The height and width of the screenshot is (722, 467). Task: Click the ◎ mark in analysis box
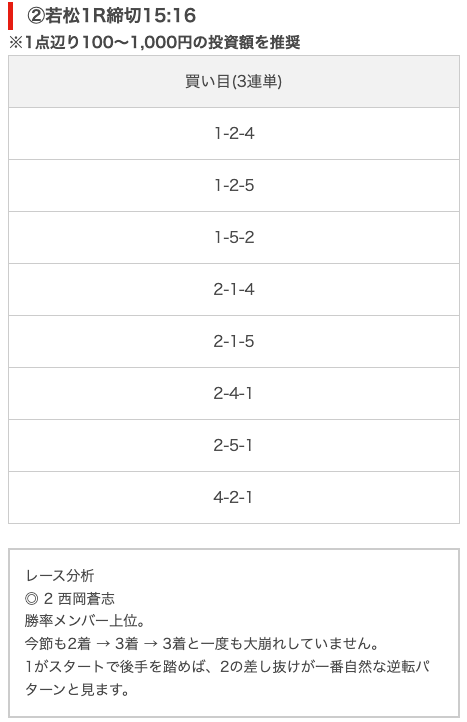(31, 599)
